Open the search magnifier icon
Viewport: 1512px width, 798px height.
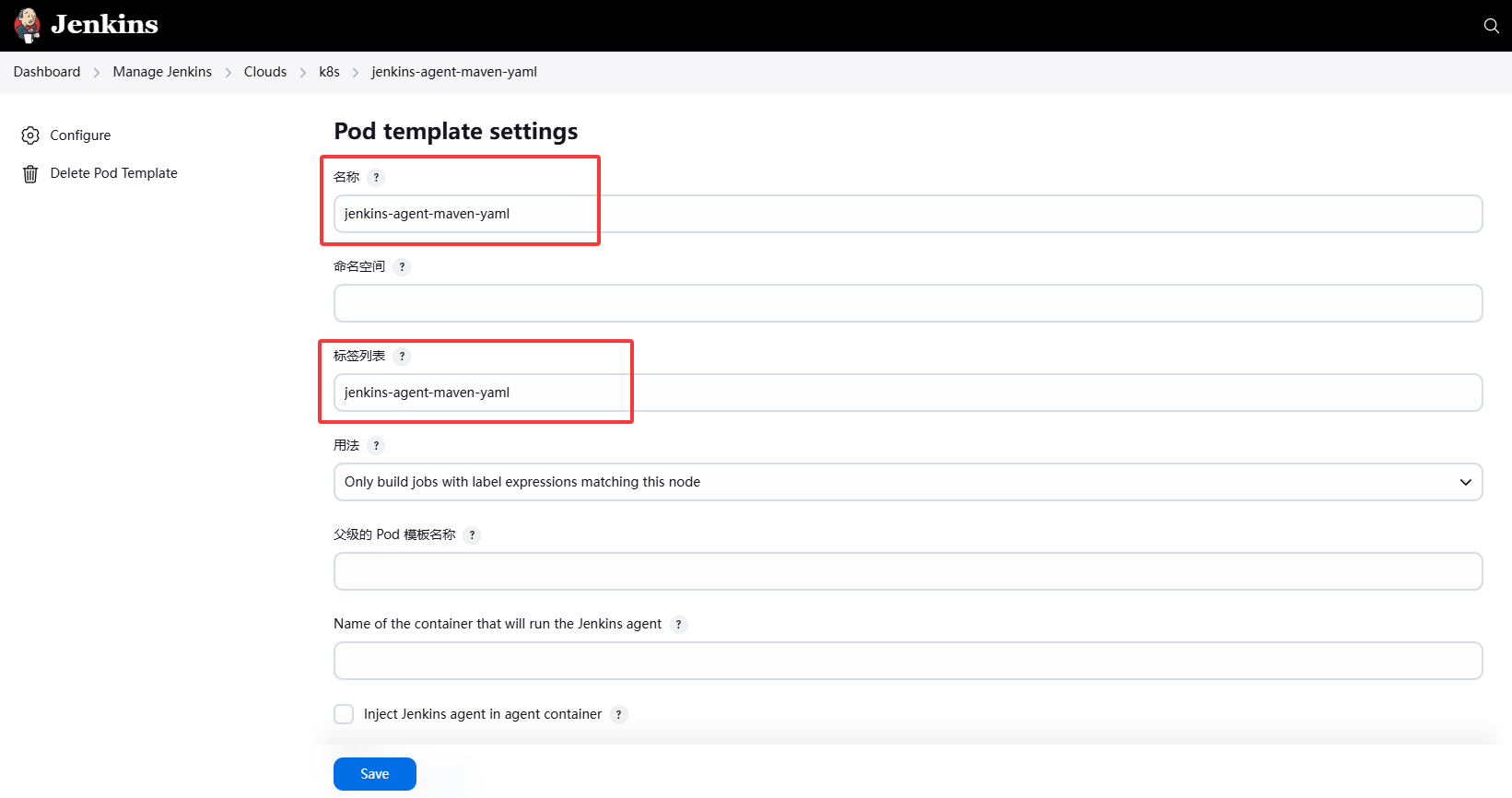coord(1491,26)
